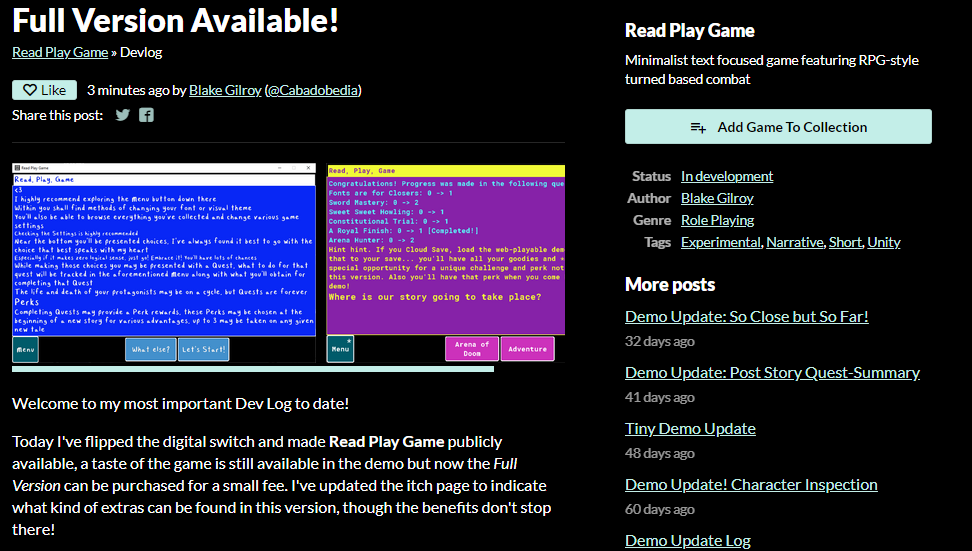Image resolution: width=972 pixels, height=551 pixels.
Task: Click Add Game To Collection button
Action: [x=777, y=127]
